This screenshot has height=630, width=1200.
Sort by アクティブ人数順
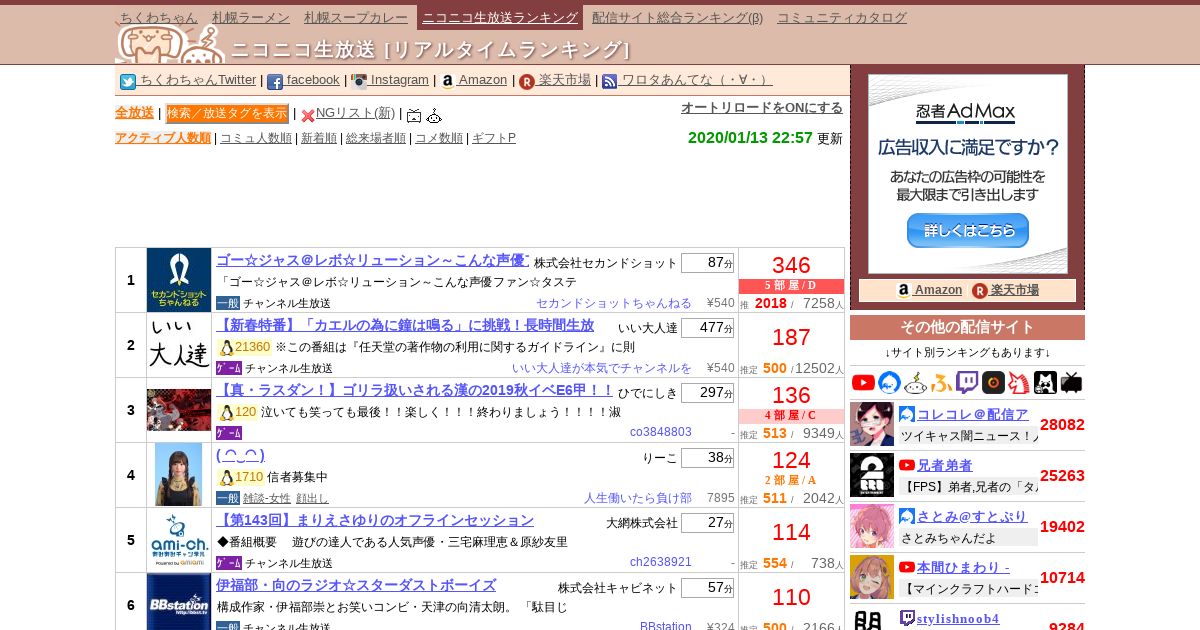point(163,138)
